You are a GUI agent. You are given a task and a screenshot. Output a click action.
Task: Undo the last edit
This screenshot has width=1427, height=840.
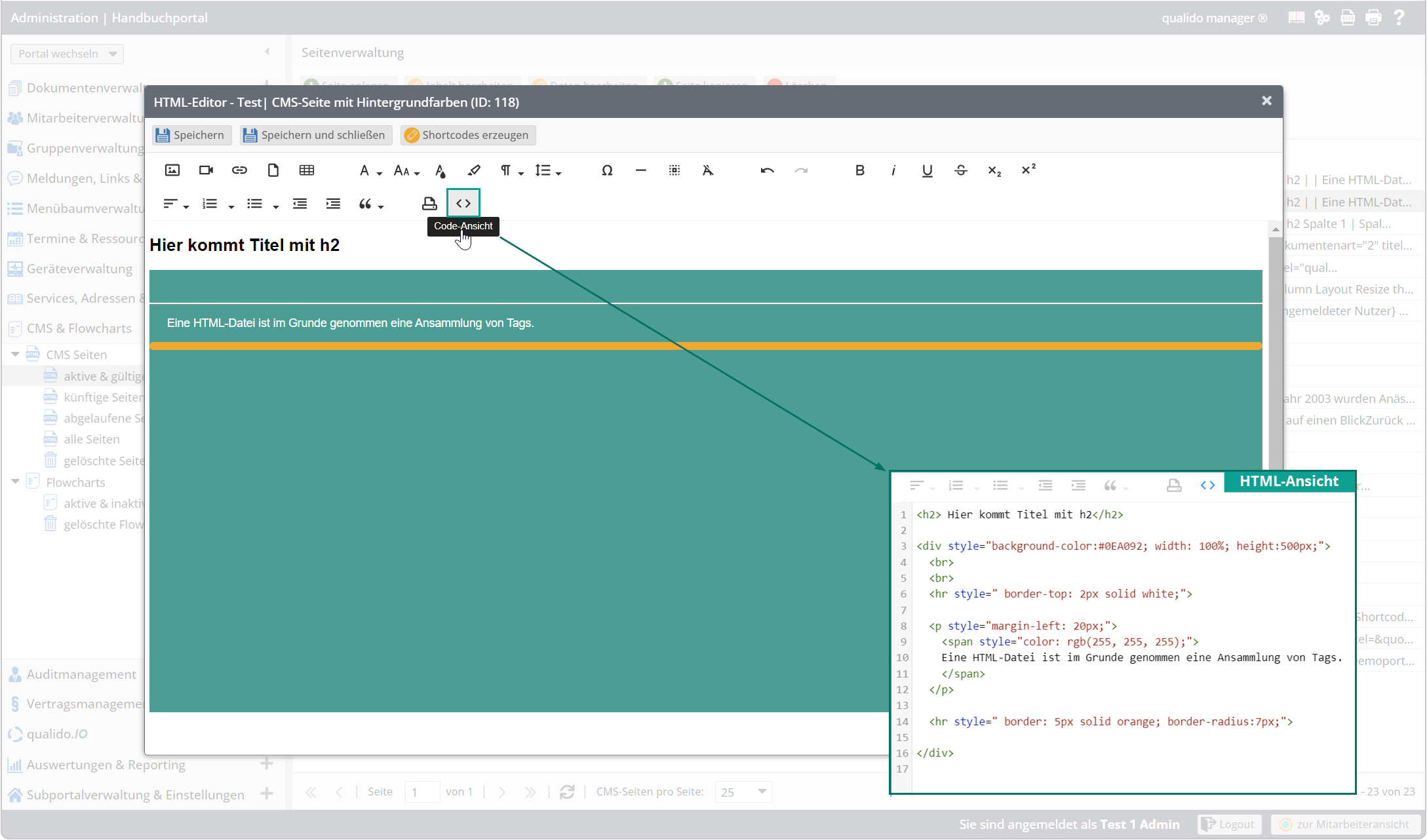pos(768,170)
